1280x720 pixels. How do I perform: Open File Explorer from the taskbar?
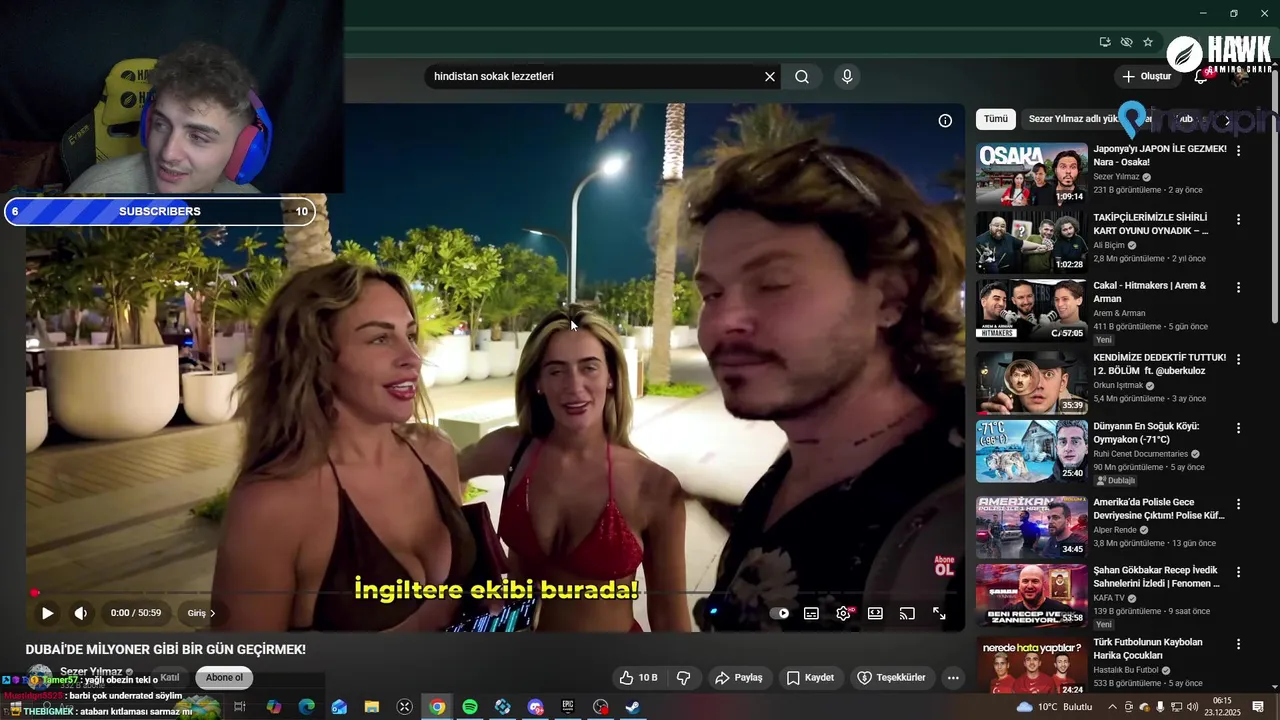(372, 707)
